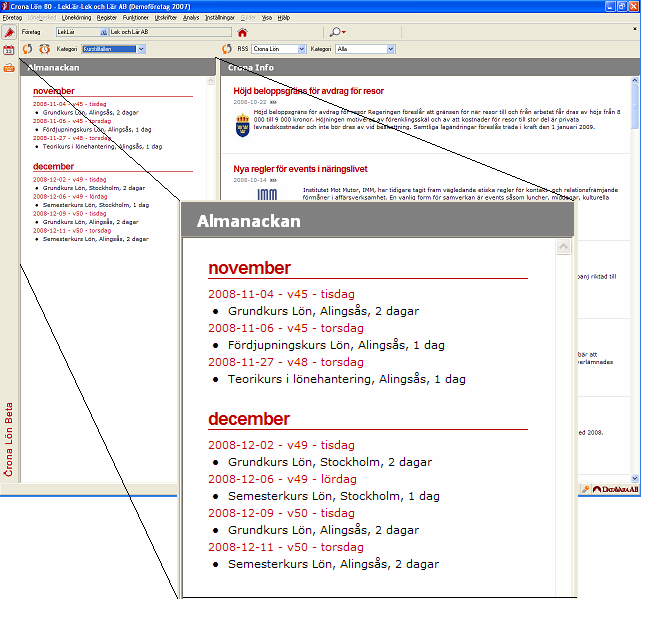Open the article Nya regler för events i näringslivet

click(300, 169)
